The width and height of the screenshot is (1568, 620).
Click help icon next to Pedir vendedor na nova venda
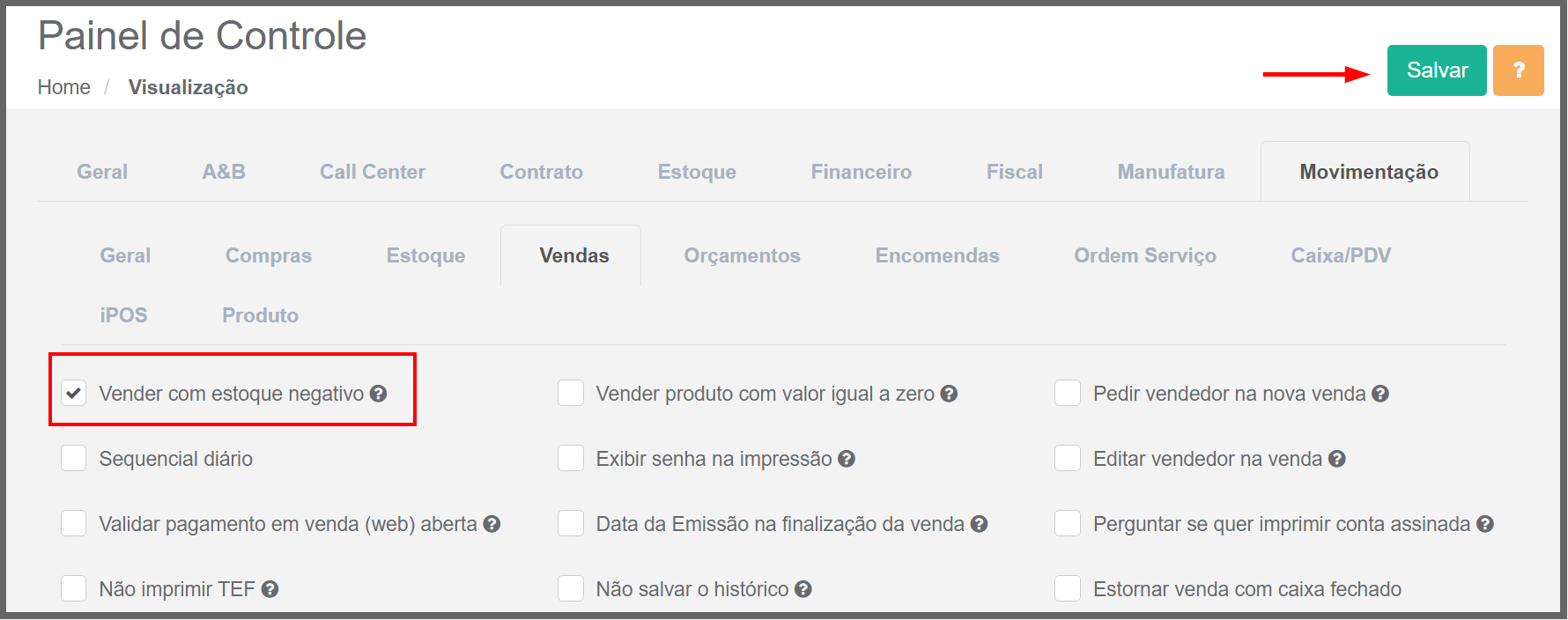coord(1380,394)
